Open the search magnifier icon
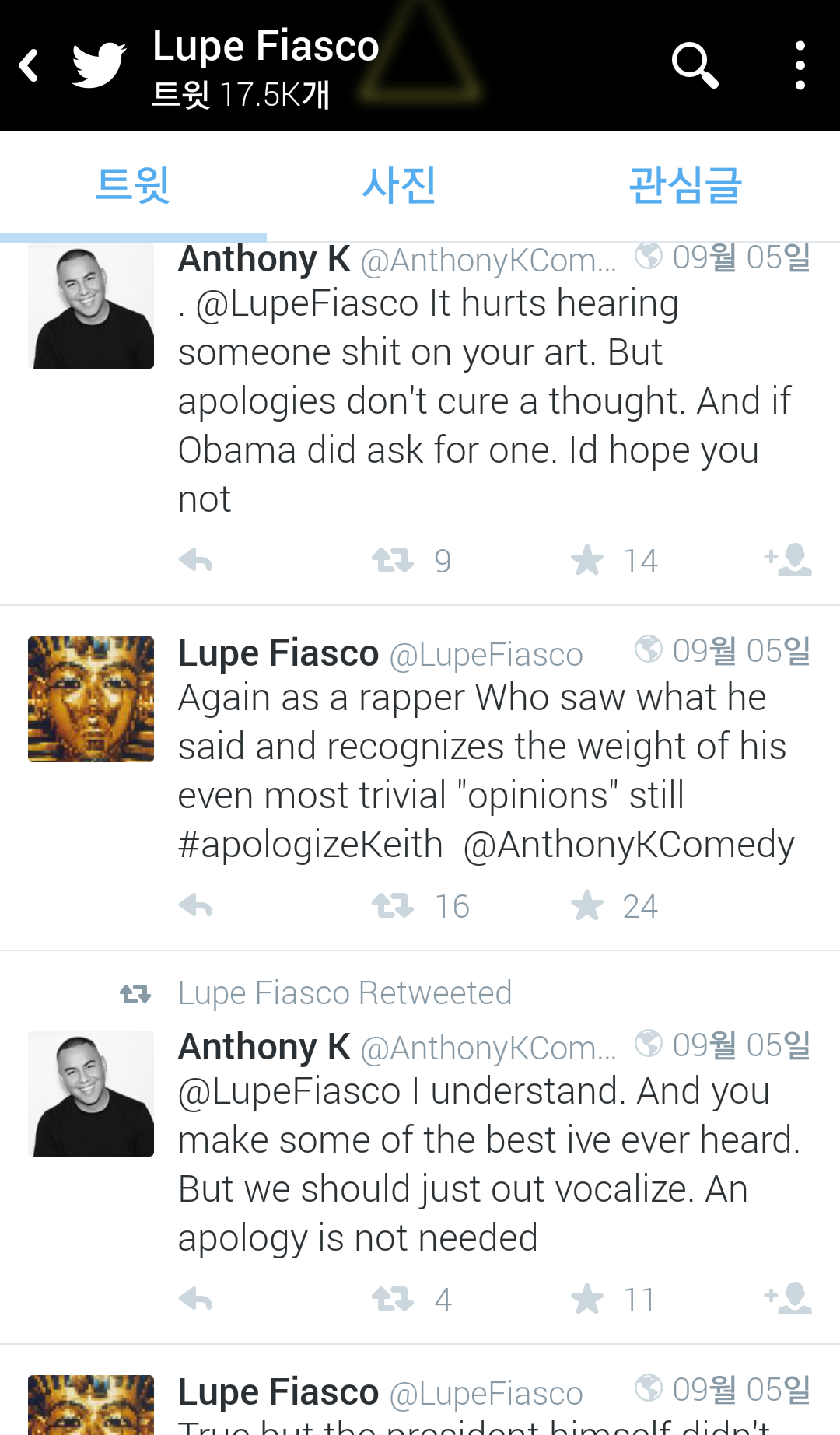The width and height of the screenshot is (840, 1435). click(694, 65)
